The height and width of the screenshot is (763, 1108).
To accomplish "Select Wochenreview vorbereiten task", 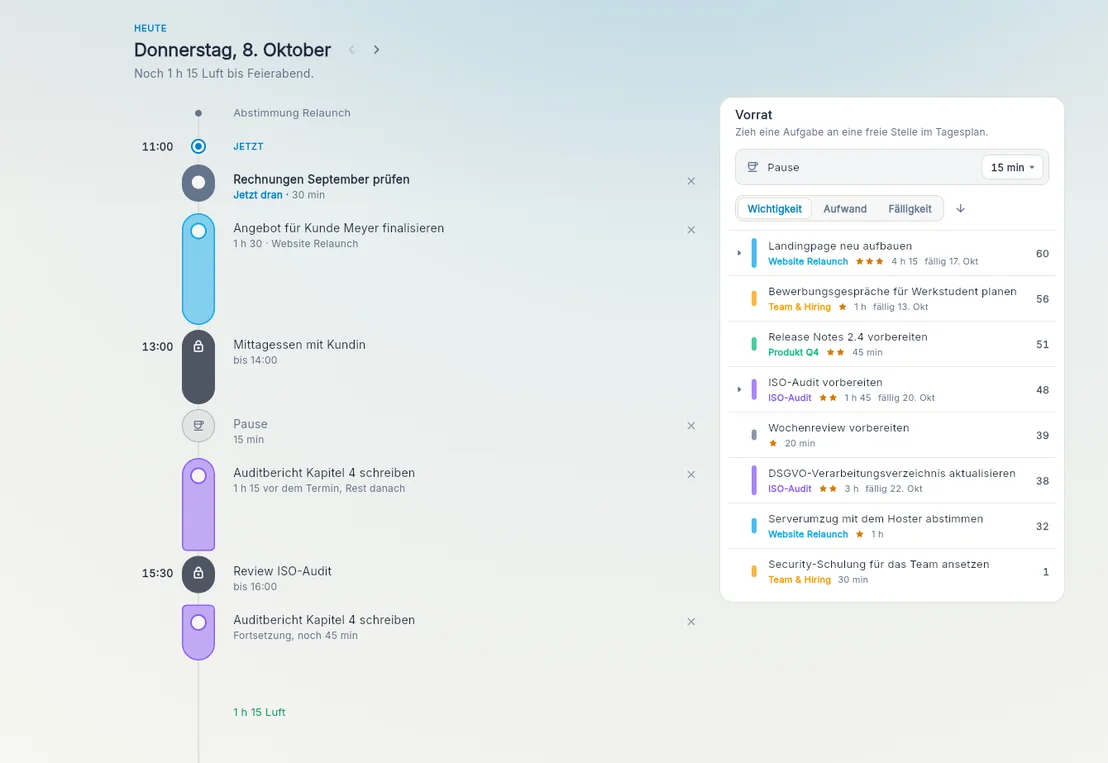I will 892,435.
